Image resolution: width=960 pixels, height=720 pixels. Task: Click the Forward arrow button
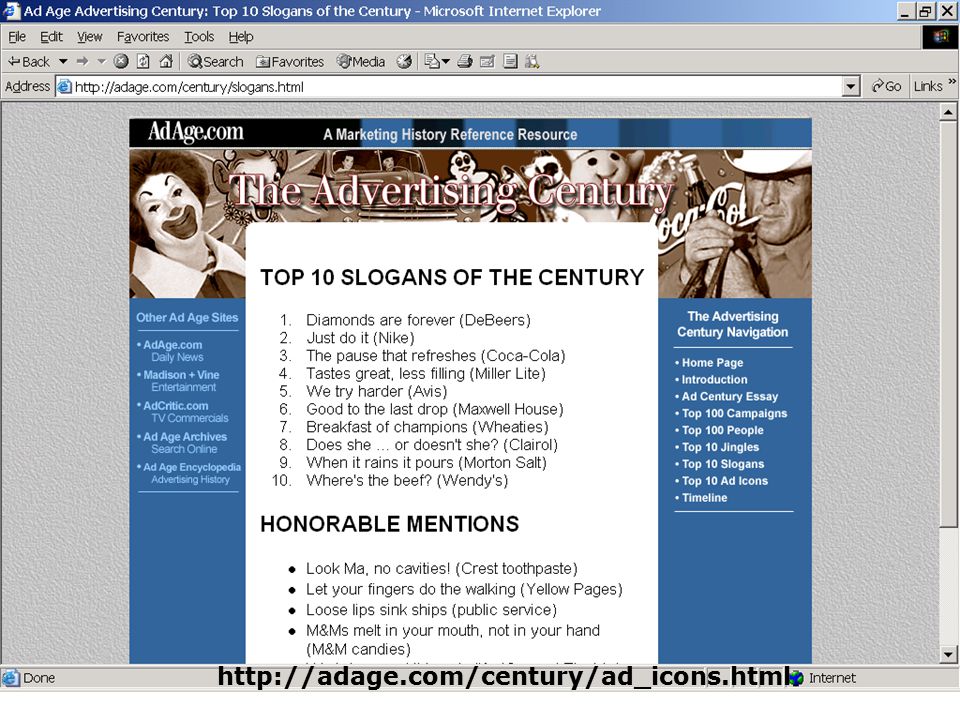tap(82, 62)
